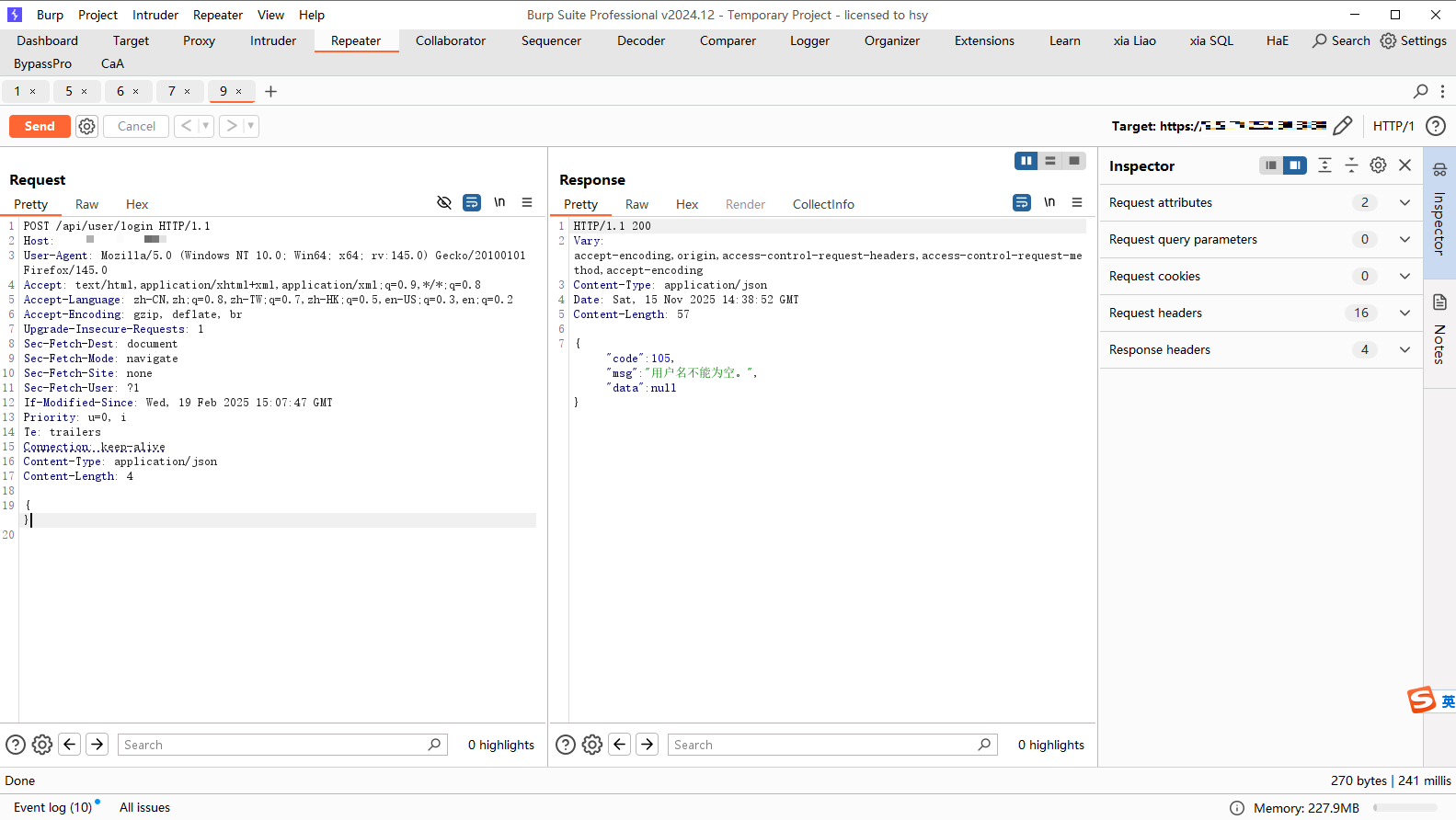
Task: Jump to previous request search match
Action: tap(70, 745)
